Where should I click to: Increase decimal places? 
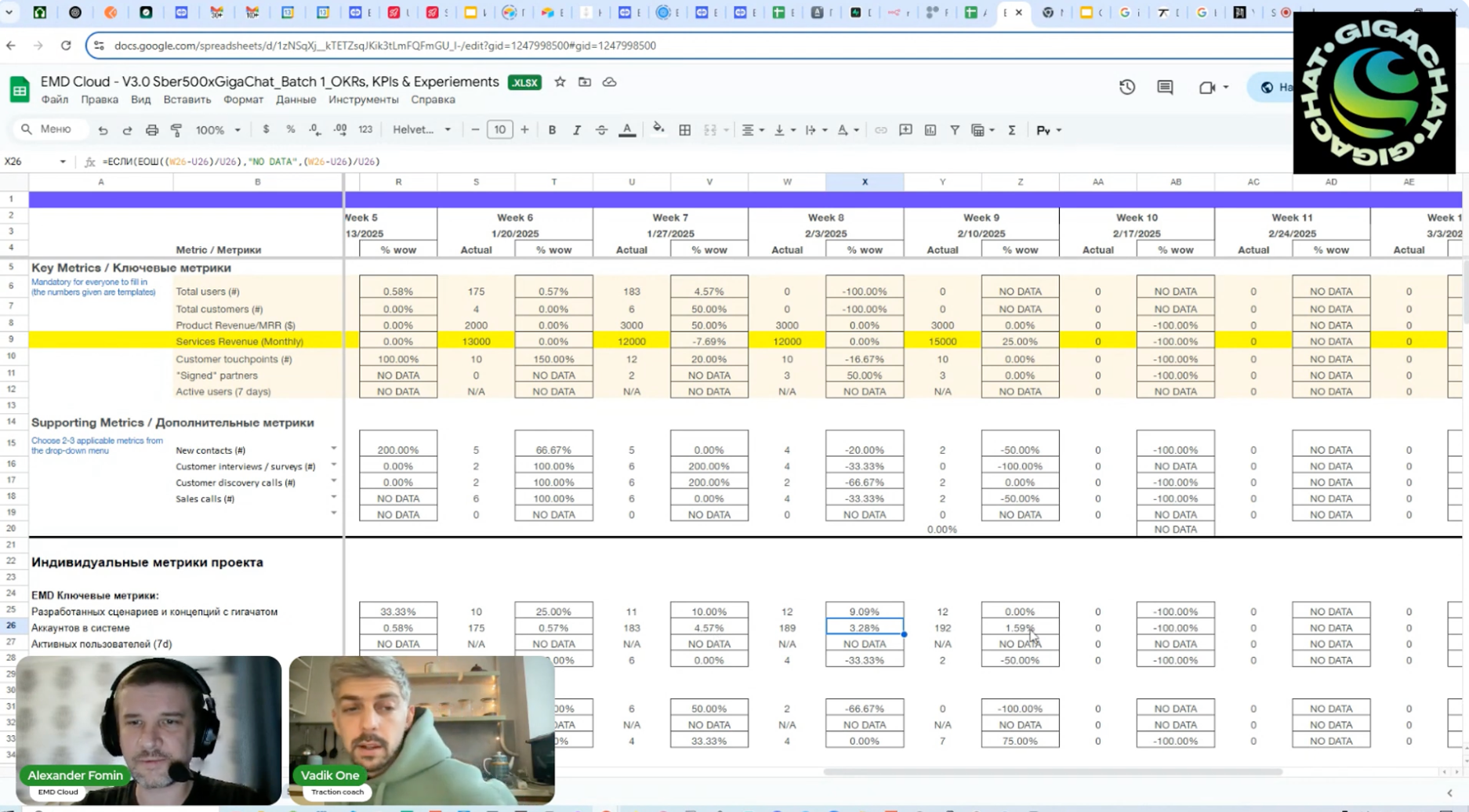(x=340, y=130)
